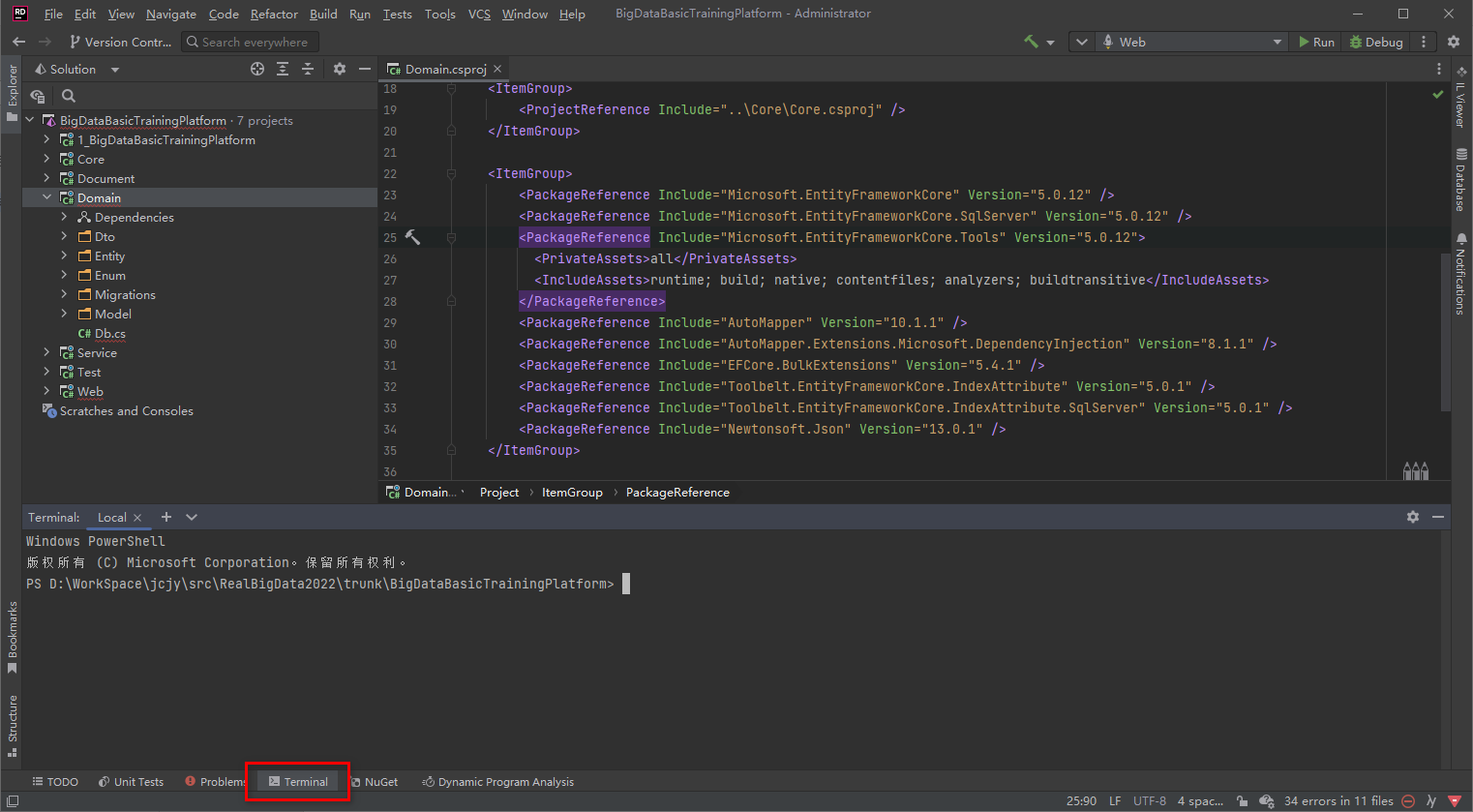
Task: Toggle the Problems tool window
Action: point(215,781)
